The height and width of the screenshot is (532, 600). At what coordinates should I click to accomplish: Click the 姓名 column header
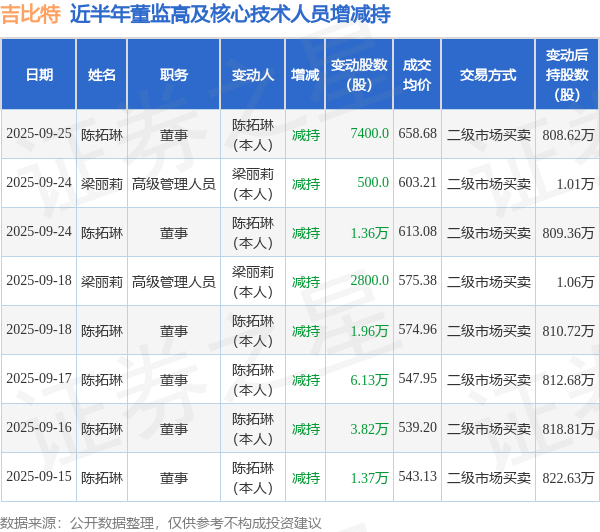pos(102,75)
